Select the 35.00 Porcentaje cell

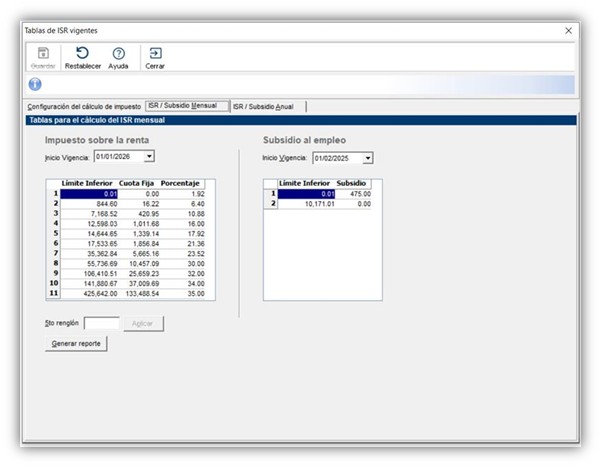click(x=187, y=295)
